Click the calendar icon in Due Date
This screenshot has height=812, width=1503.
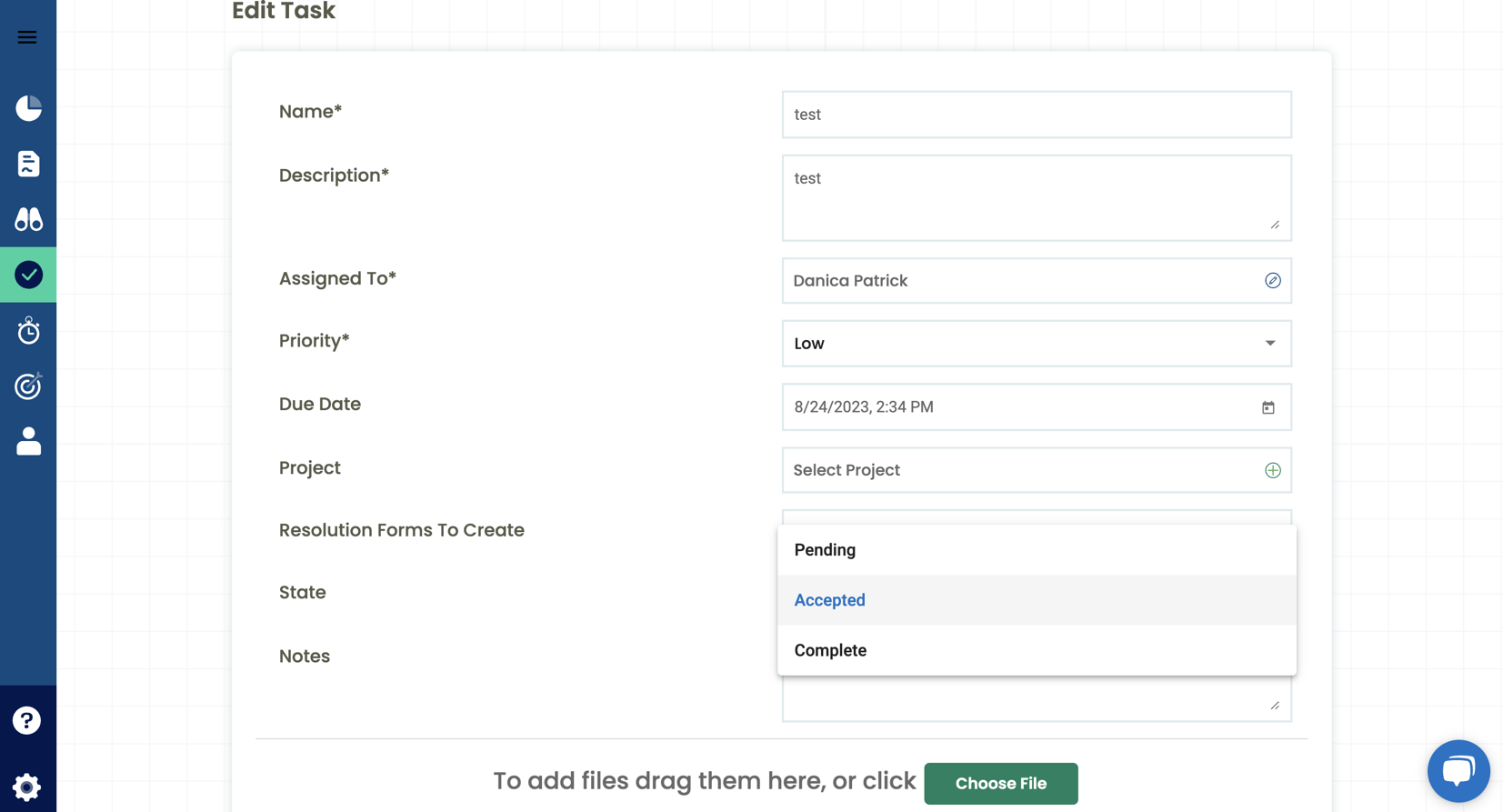pyautogui.click(x=1268, y=407)
